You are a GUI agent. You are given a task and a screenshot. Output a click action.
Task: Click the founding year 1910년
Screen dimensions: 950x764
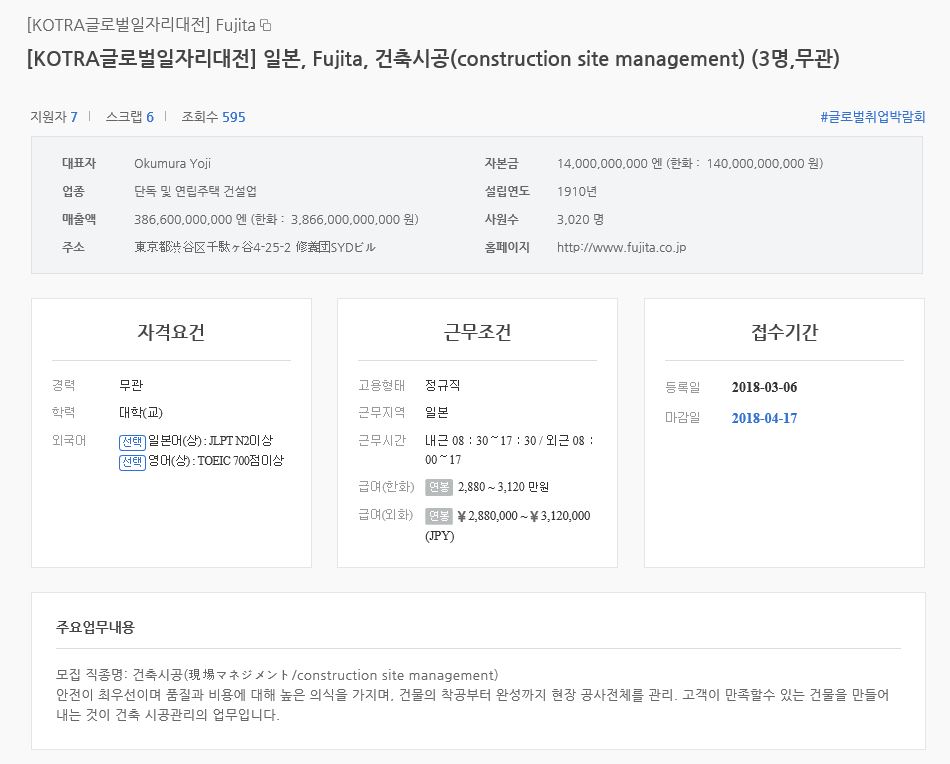pyautogui.click(x=577, y=191)
